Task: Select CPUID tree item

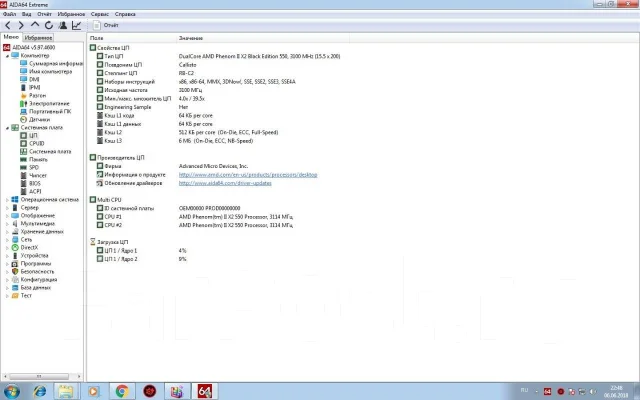Action: [36, 143]
